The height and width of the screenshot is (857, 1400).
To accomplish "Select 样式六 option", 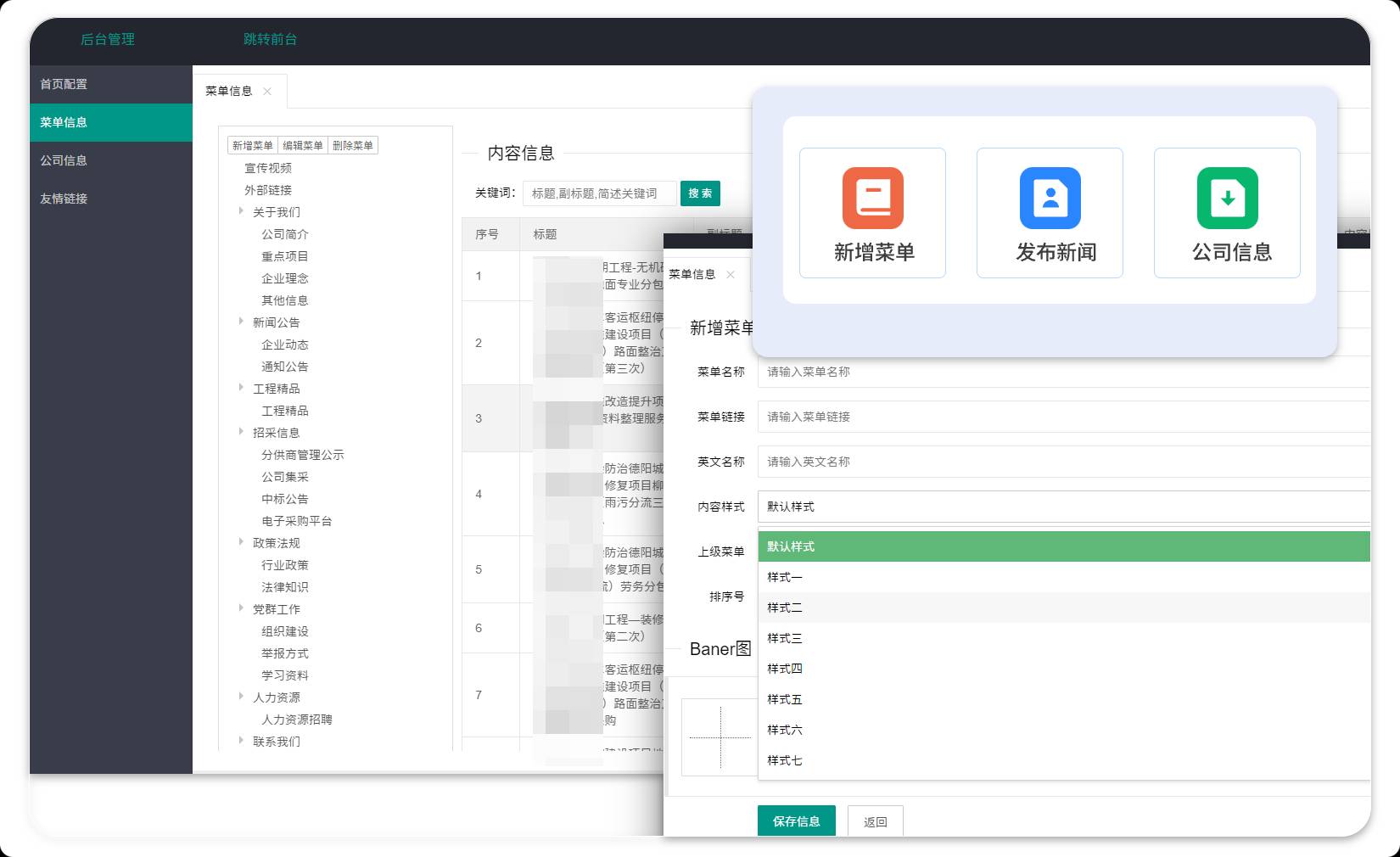I will 1064,730.
